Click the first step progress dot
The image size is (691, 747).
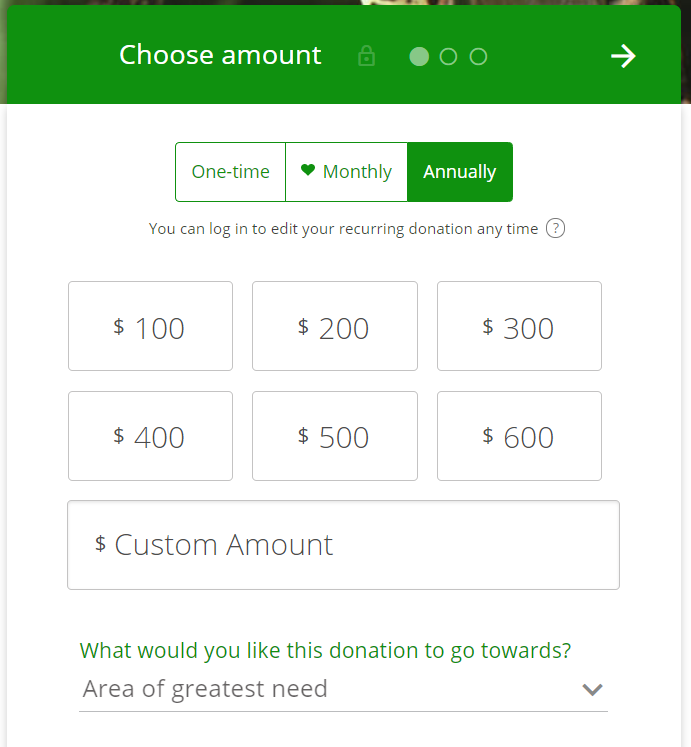pos(419,56)
